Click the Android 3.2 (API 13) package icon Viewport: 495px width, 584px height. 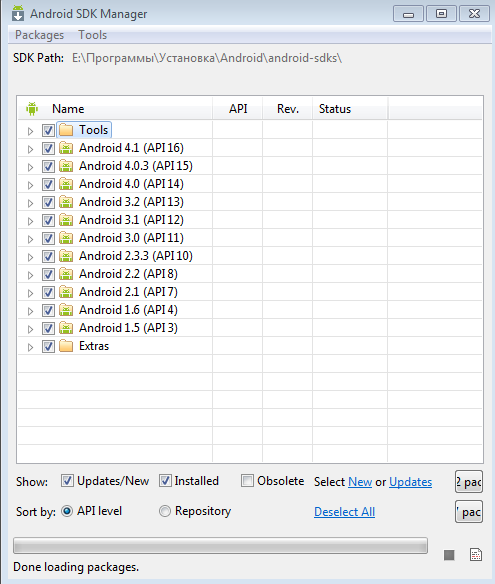[x=66, y=202]
